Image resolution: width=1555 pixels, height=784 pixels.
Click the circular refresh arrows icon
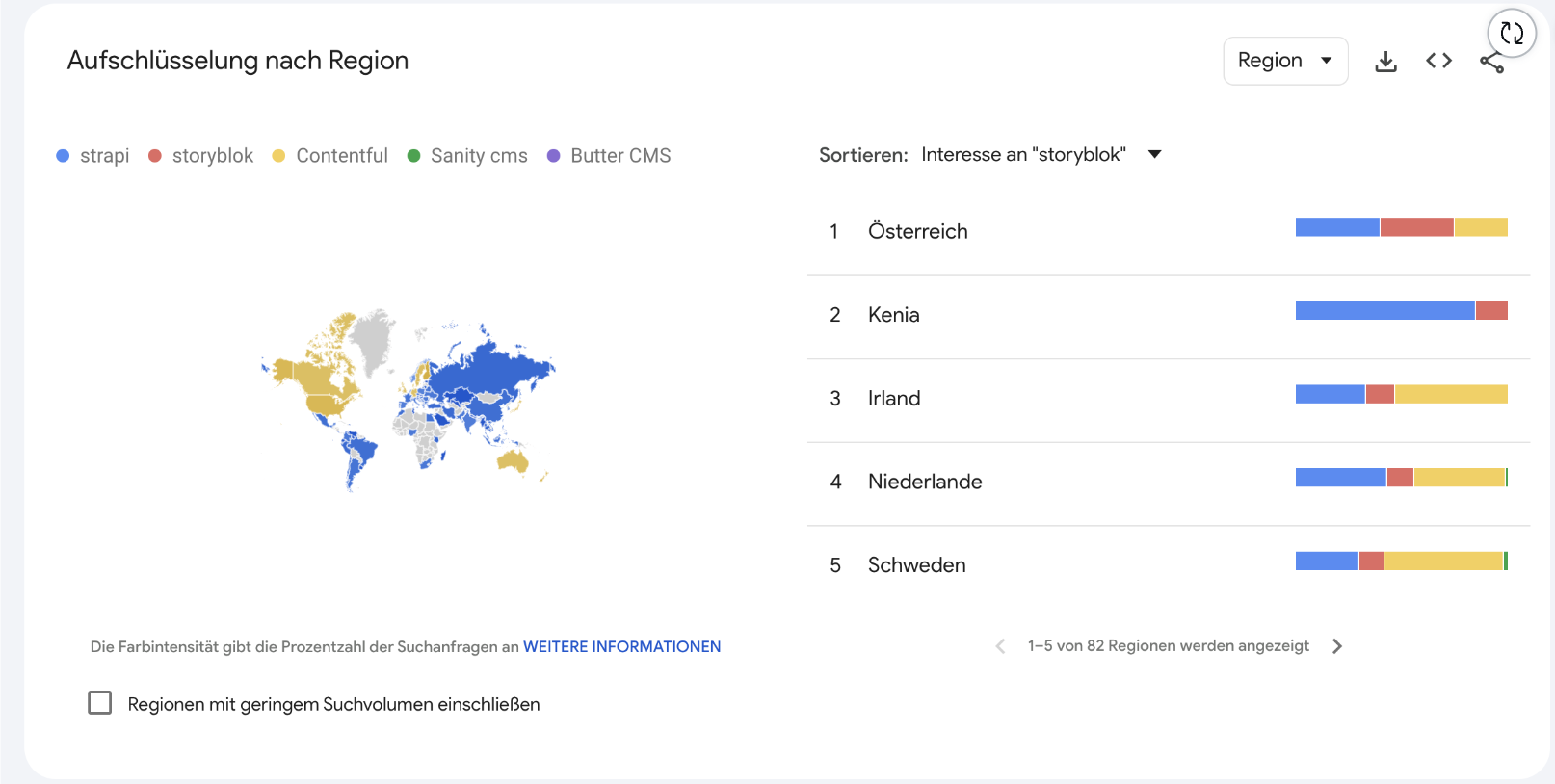pyautogui.click(x=1512, y=34)
